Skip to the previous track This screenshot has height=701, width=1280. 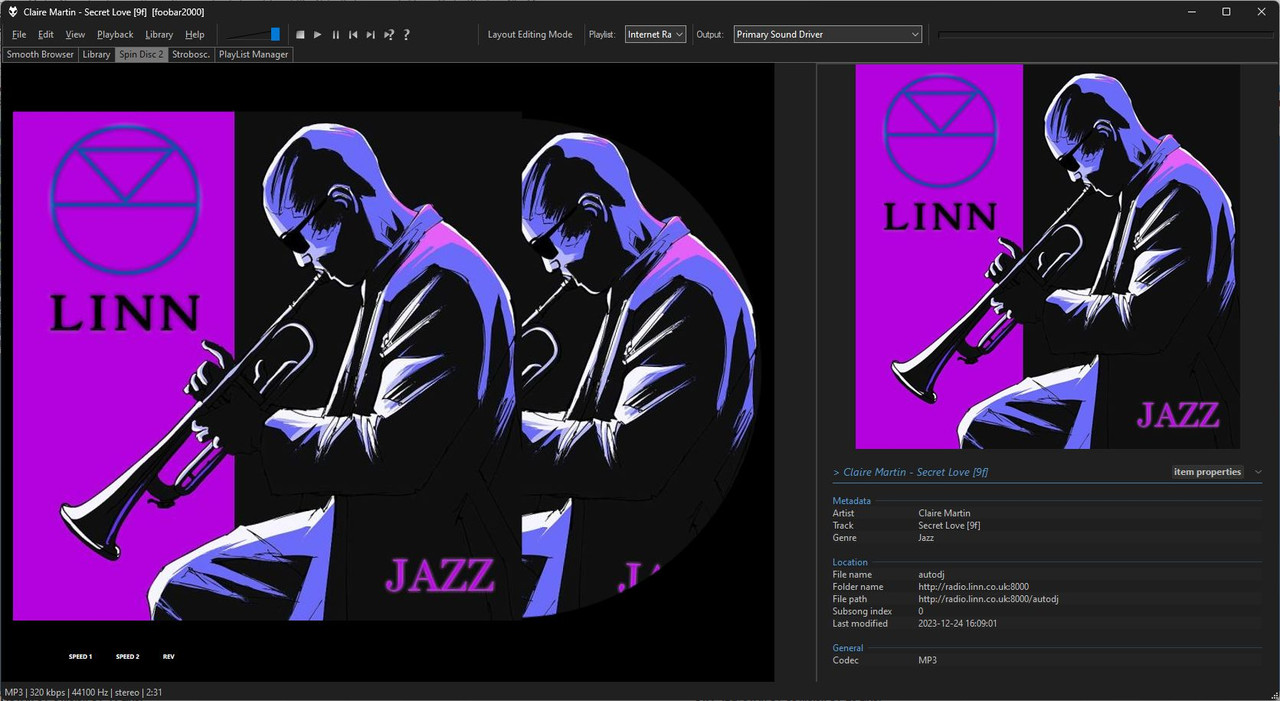(x=353, y=34)
